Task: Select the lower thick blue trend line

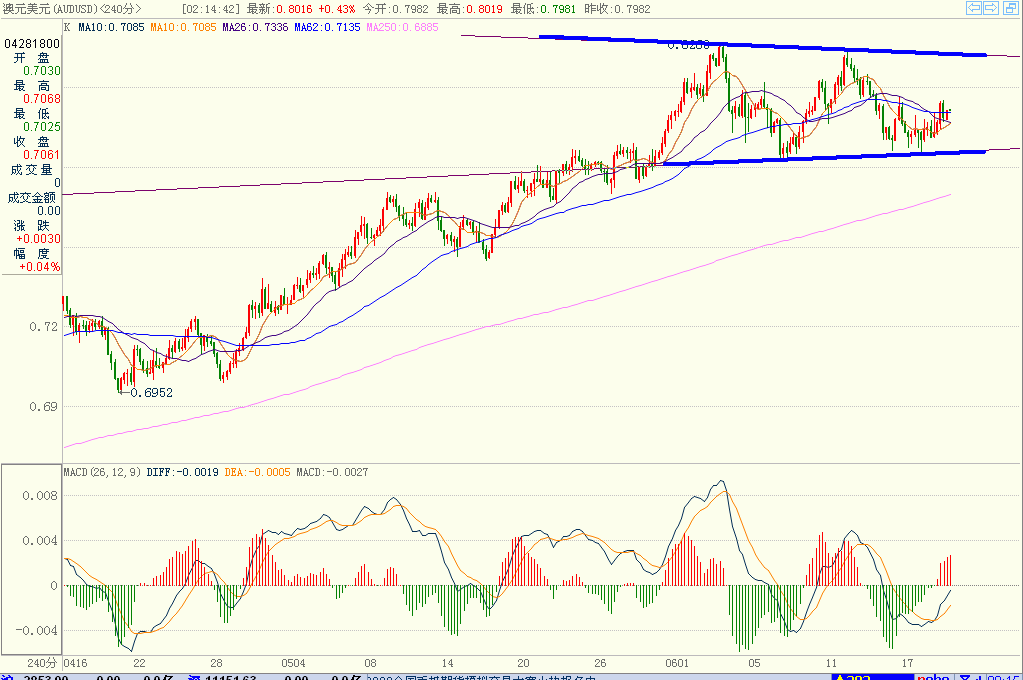Action: pos(823,157)
